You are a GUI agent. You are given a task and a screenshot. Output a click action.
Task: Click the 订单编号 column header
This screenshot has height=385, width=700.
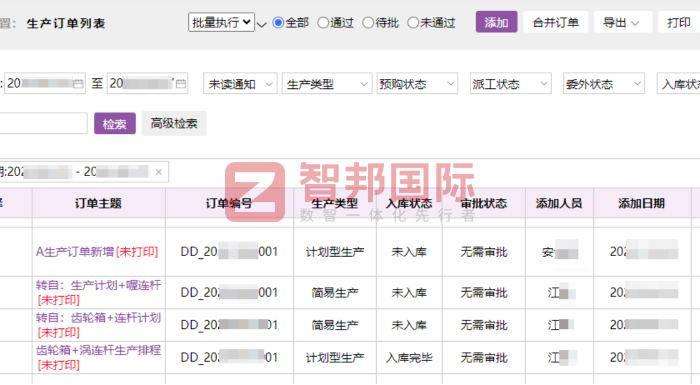click(x=229, y=203)
